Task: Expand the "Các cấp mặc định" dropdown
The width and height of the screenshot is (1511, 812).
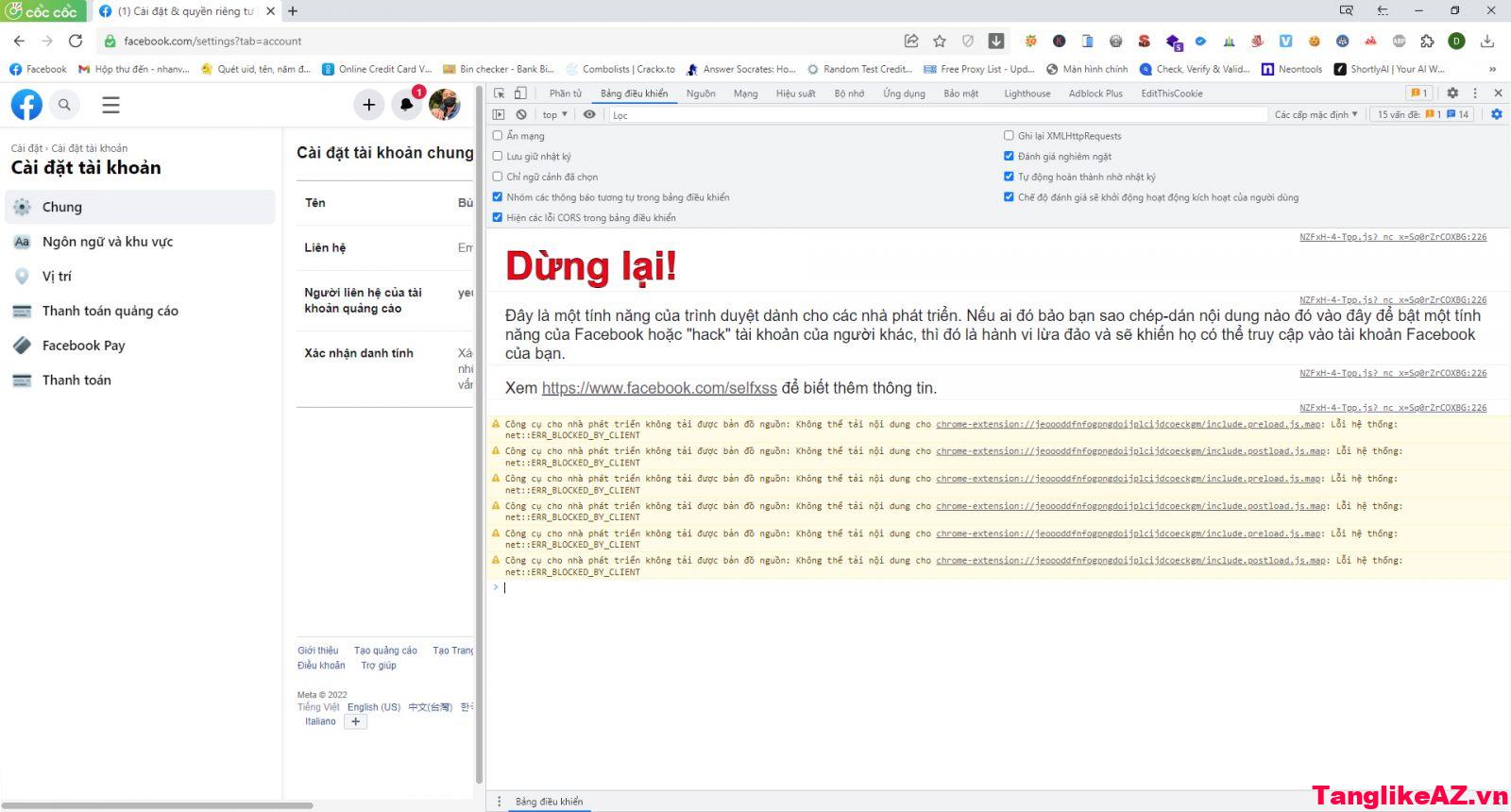Action: tap(1316, 114)
